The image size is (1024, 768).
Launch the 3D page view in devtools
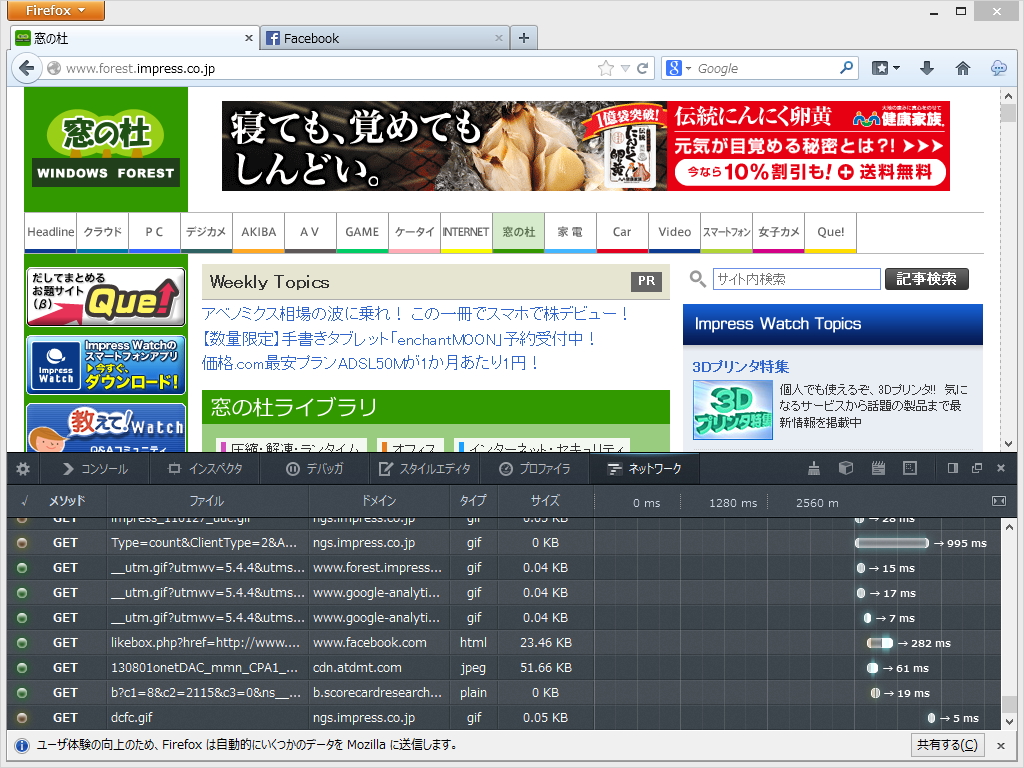(846, 468)
